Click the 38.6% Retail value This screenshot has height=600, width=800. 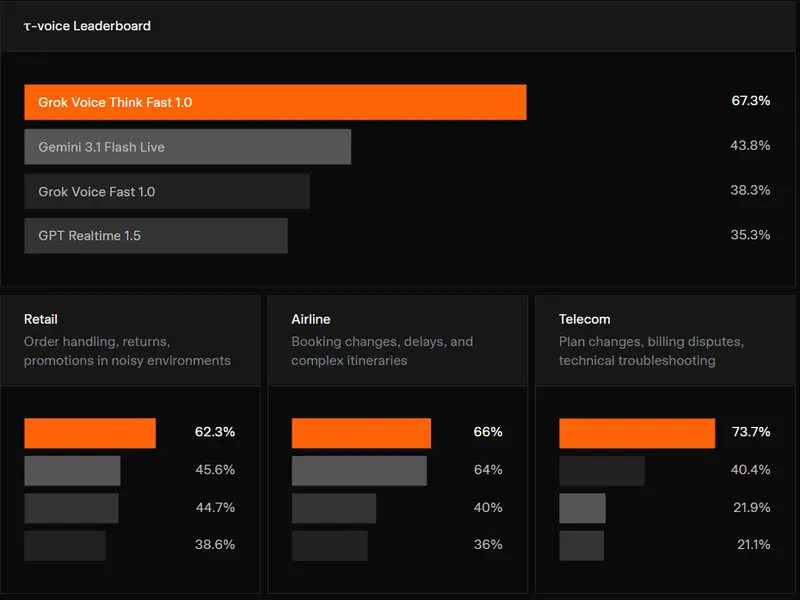pos(215,544)
